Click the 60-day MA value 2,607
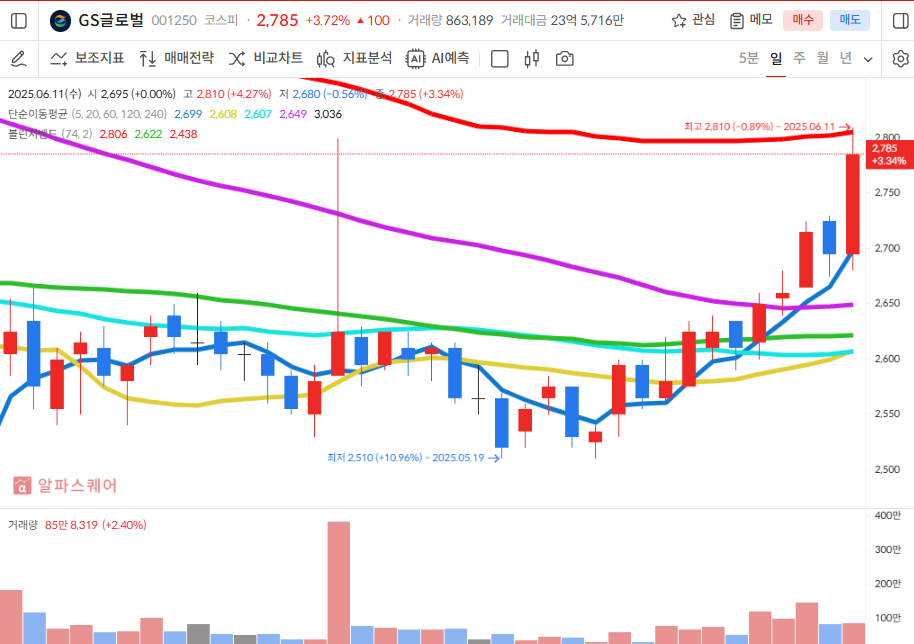 tap(258, 114)
